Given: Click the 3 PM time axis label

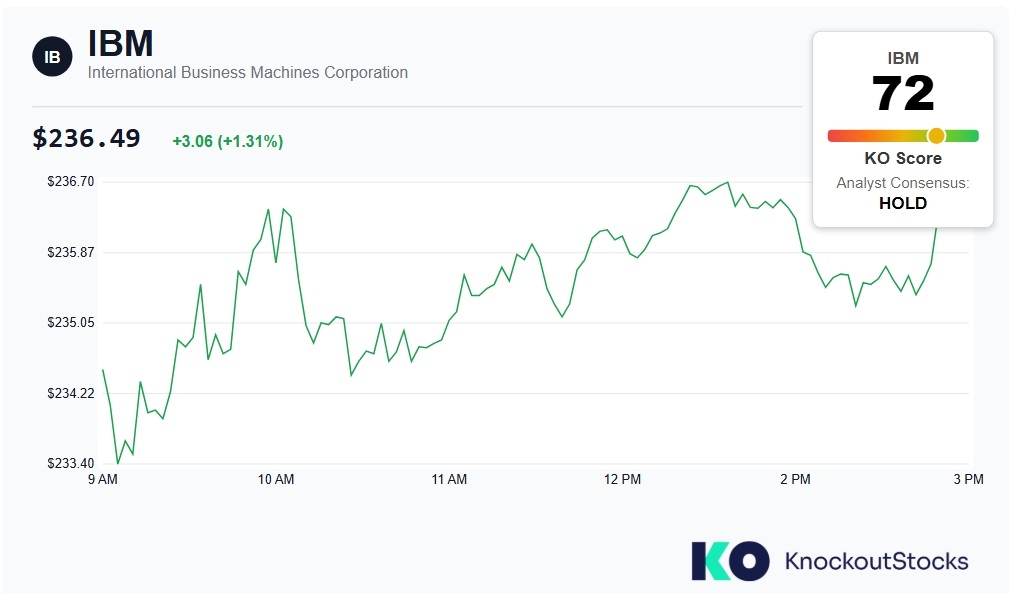Looking at the screenshot, I should 968,479.
